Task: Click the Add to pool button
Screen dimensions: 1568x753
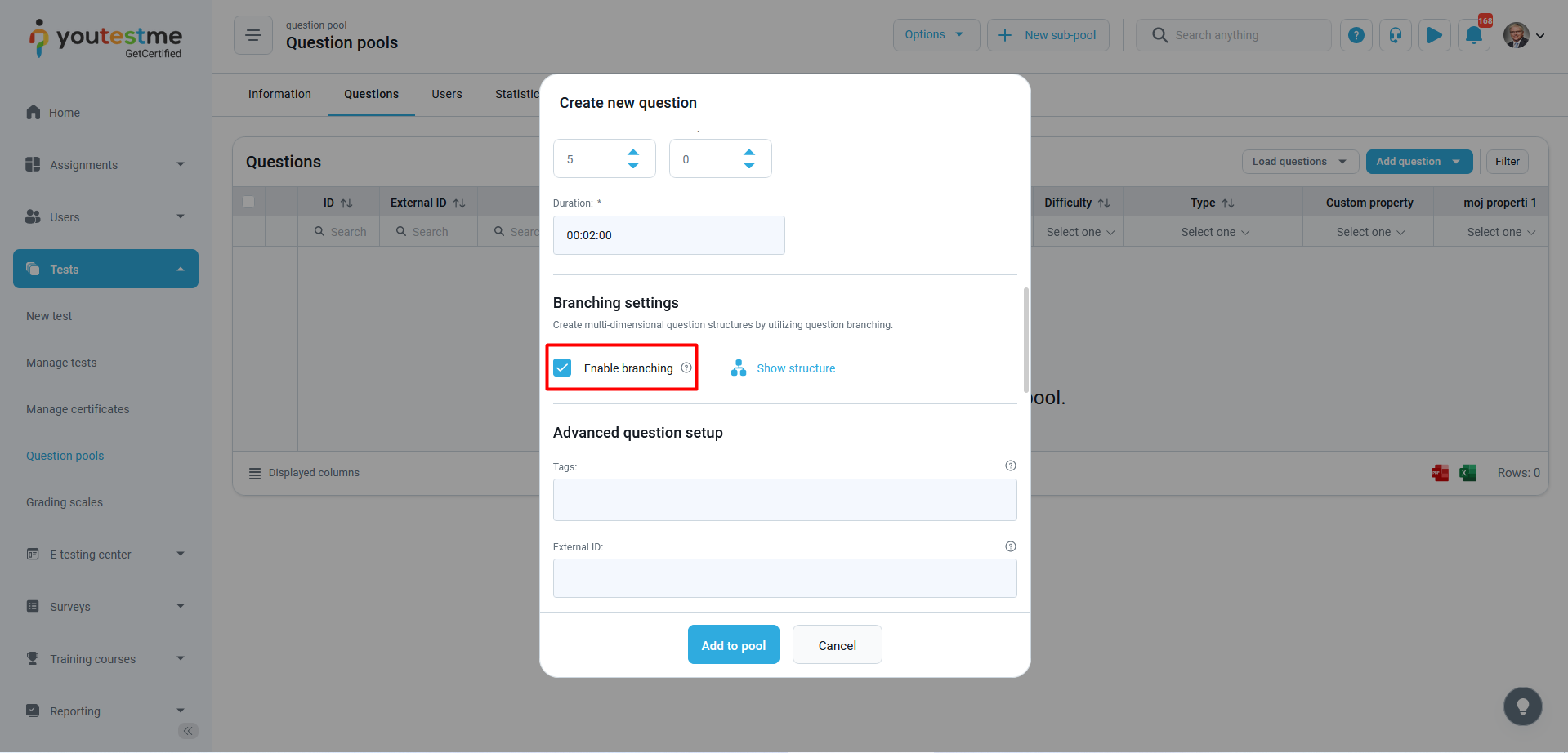Action: (733, 645)
